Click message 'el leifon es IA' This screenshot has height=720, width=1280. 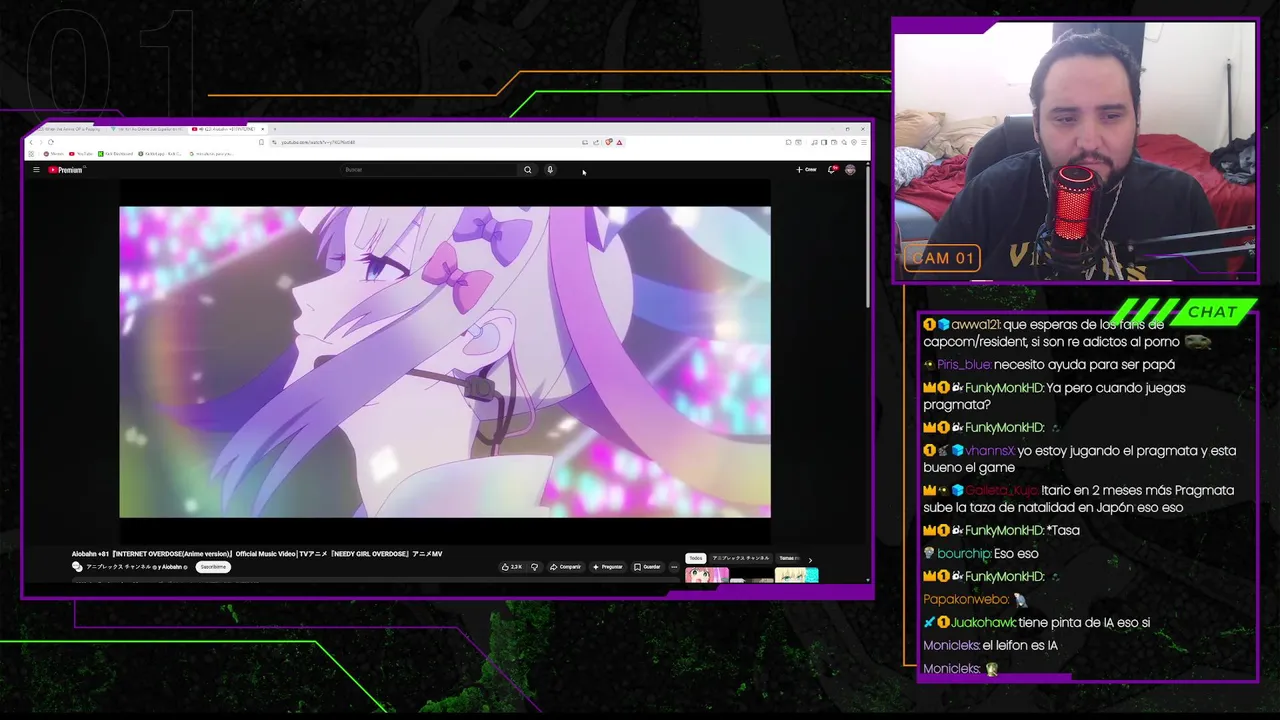(1020, 646)
